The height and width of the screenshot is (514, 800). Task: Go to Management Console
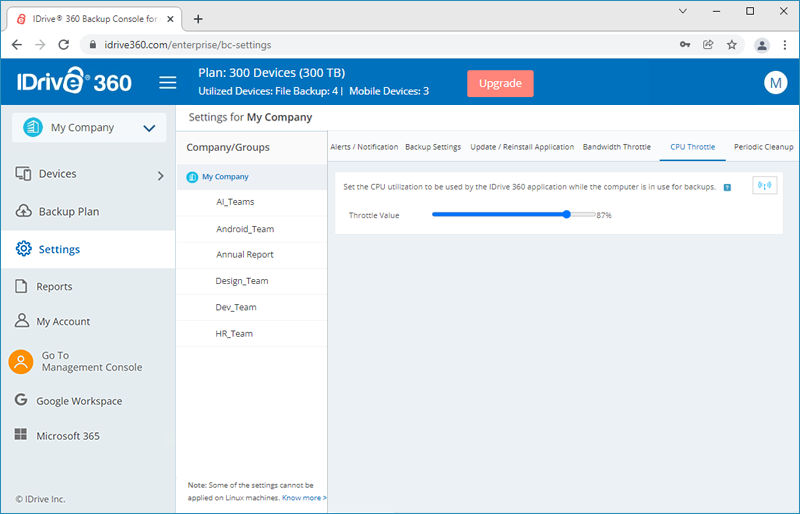point(90,361)
